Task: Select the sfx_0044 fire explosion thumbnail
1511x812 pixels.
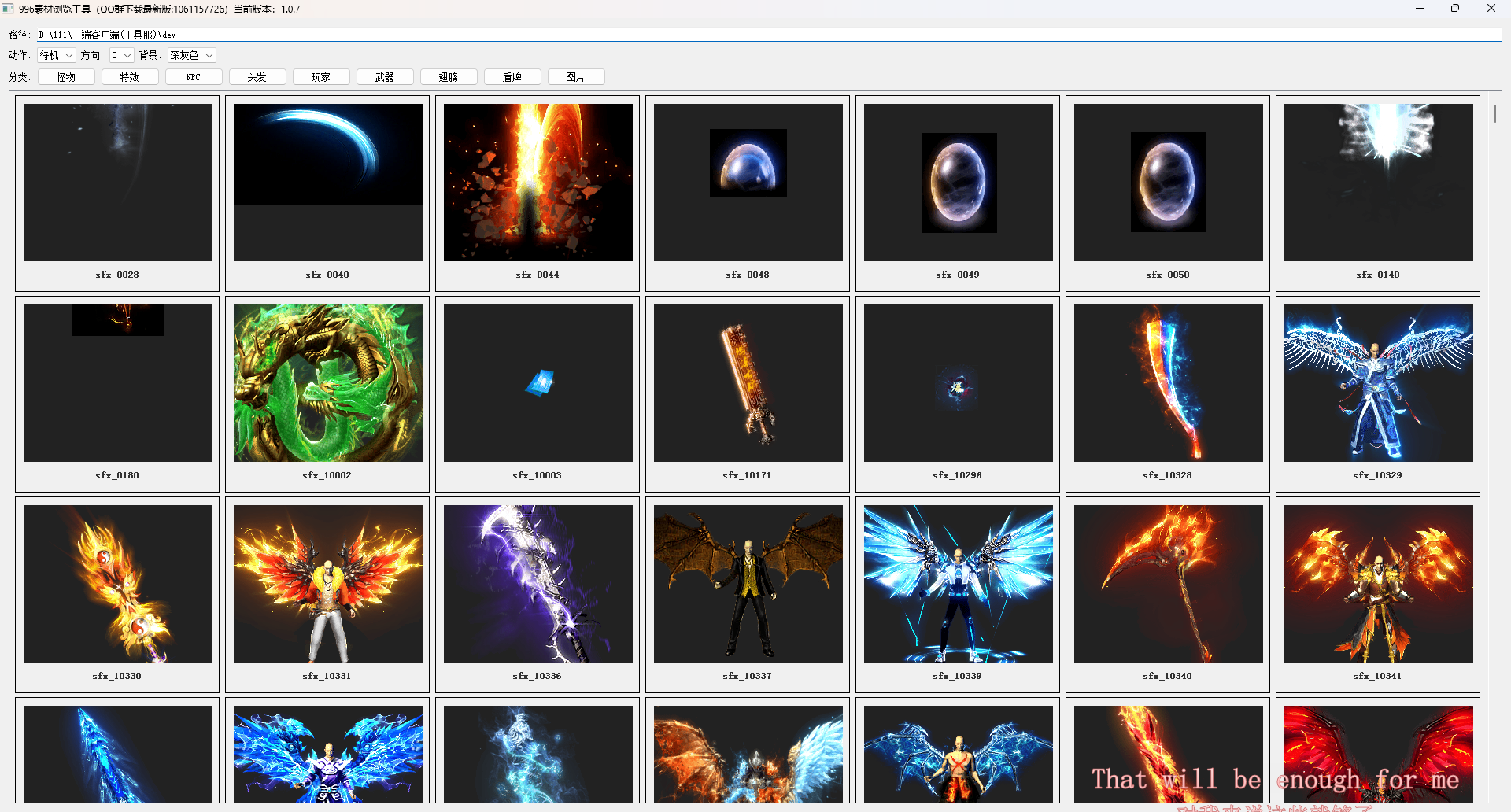Action: [538, 183]
